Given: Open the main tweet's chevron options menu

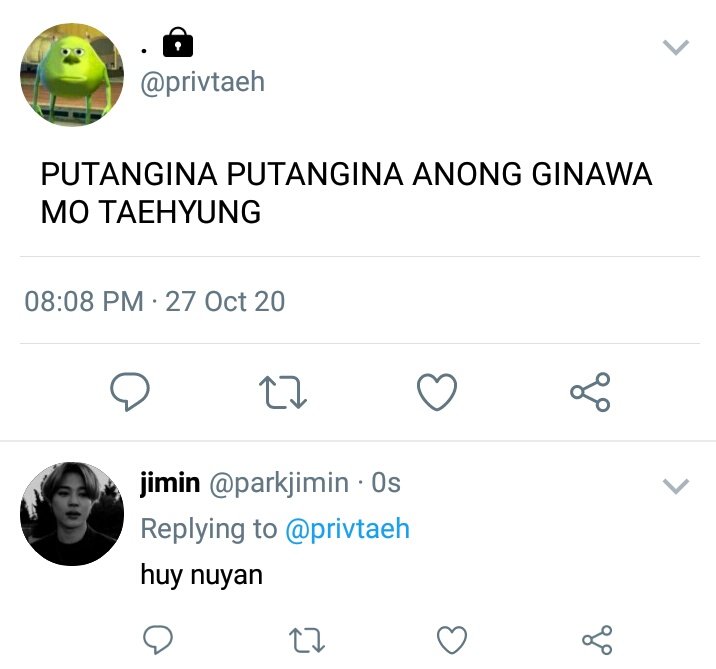Looking at the screenshot, I should pos(676,47).
